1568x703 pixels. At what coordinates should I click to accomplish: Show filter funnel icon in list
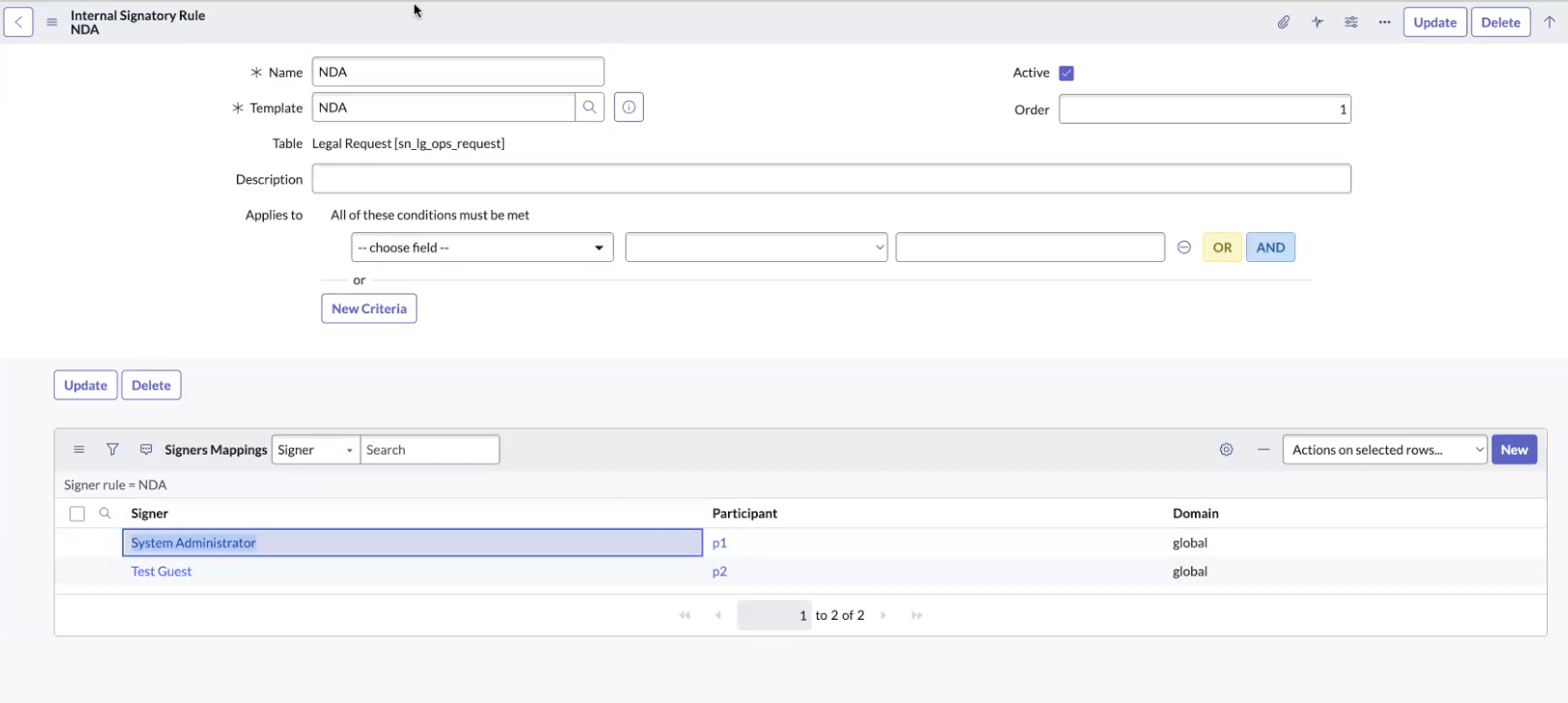113,450
